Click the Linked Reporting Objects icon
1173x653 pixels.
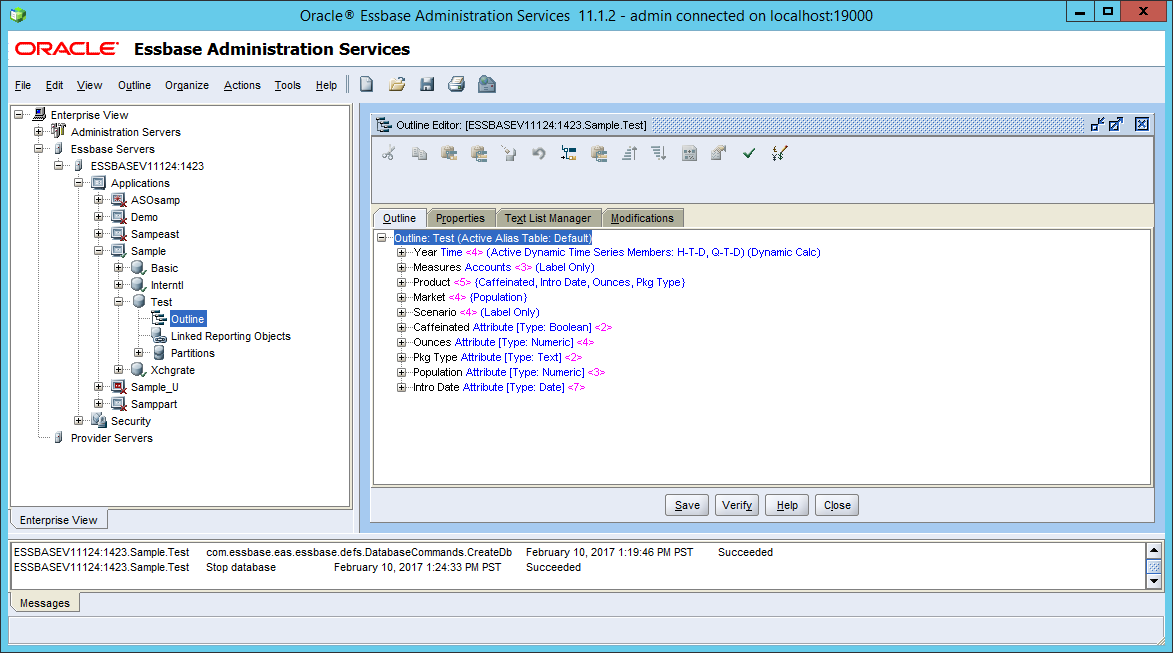159,336
